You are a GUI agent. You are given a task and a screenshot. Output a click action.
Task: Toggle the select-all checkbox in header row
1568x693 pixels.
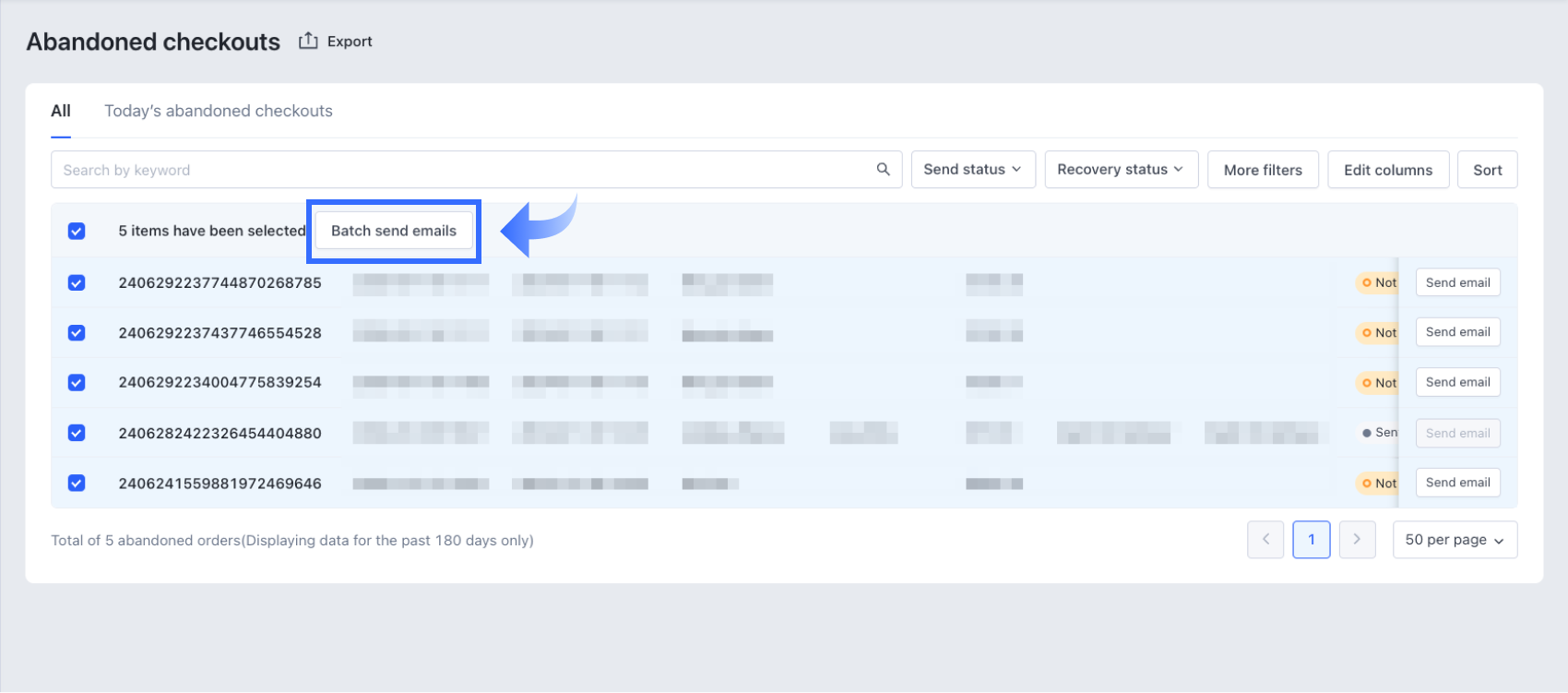tap(77, 231)
